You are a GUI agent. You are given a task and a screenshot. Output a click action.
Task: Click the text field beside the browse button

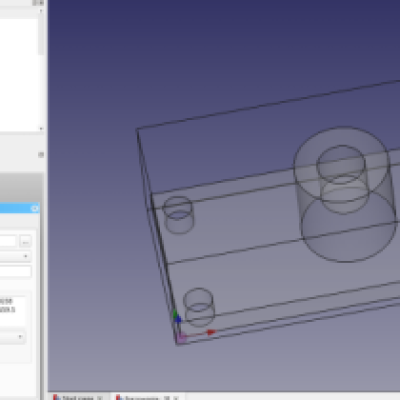(8, 241)
